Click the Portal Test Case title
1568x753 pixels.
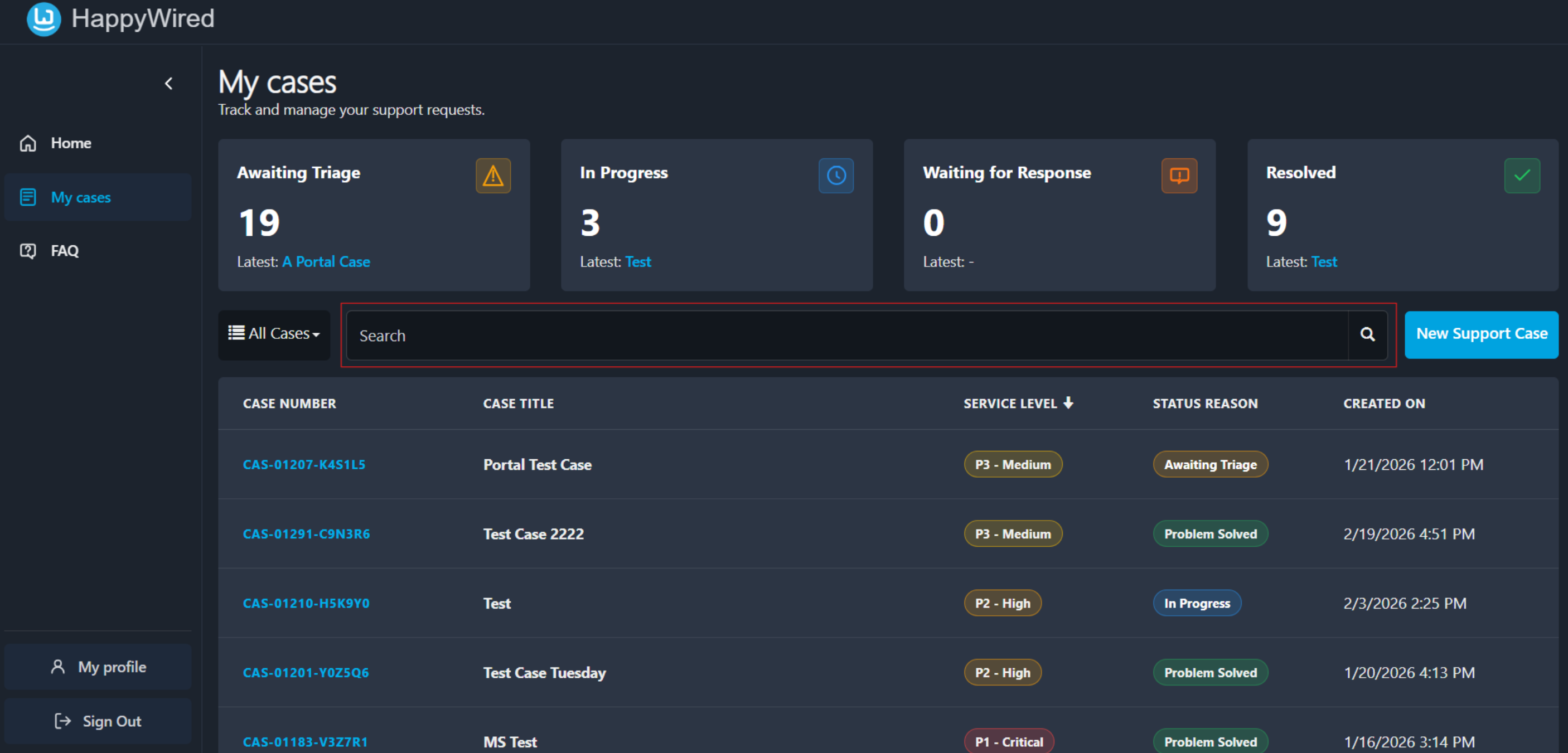[538, 465]
